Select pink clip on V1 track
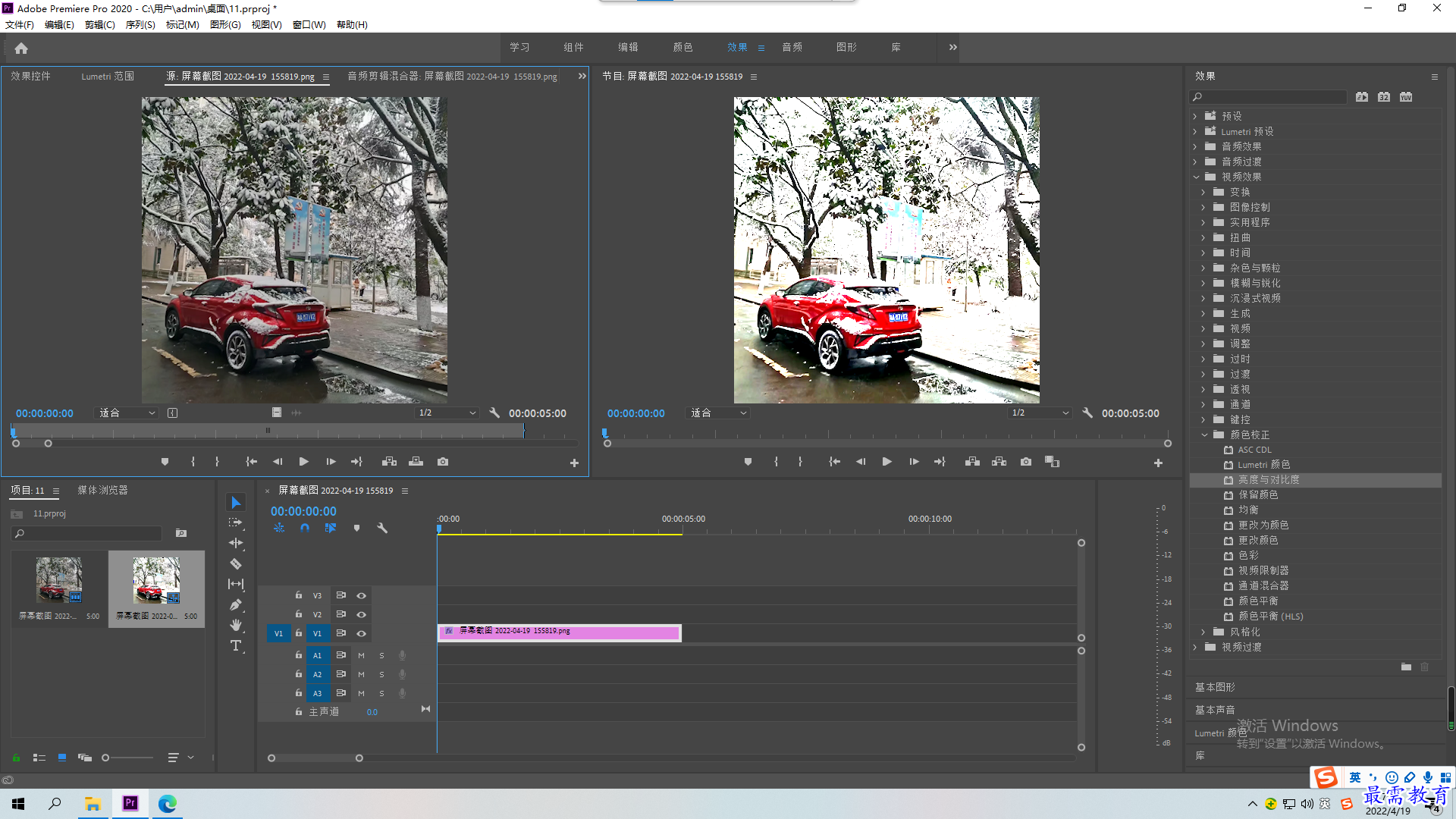This screenshot has height=819, width=1456. tap(560, 632)
